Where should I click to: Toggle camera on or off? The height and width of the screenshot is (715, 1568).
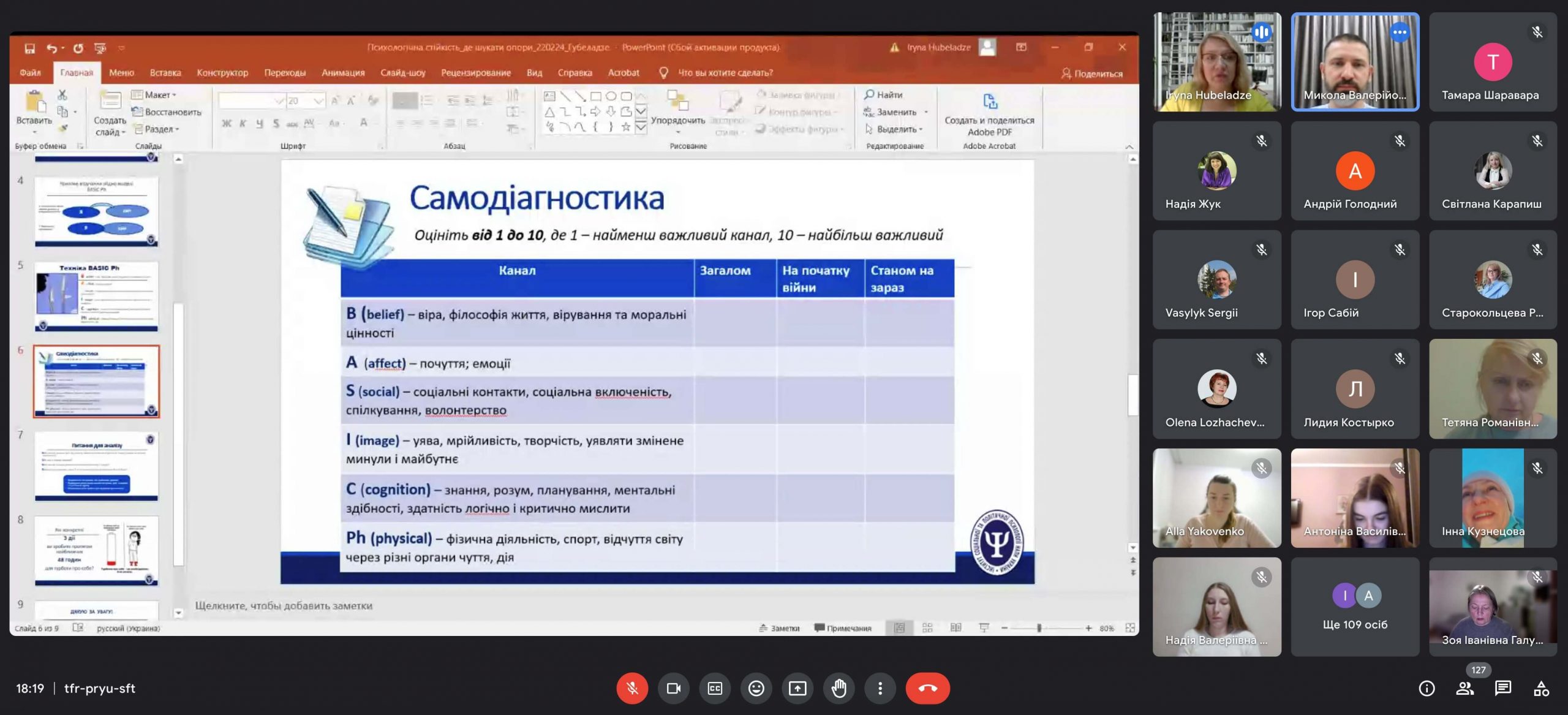click(673, 688)
